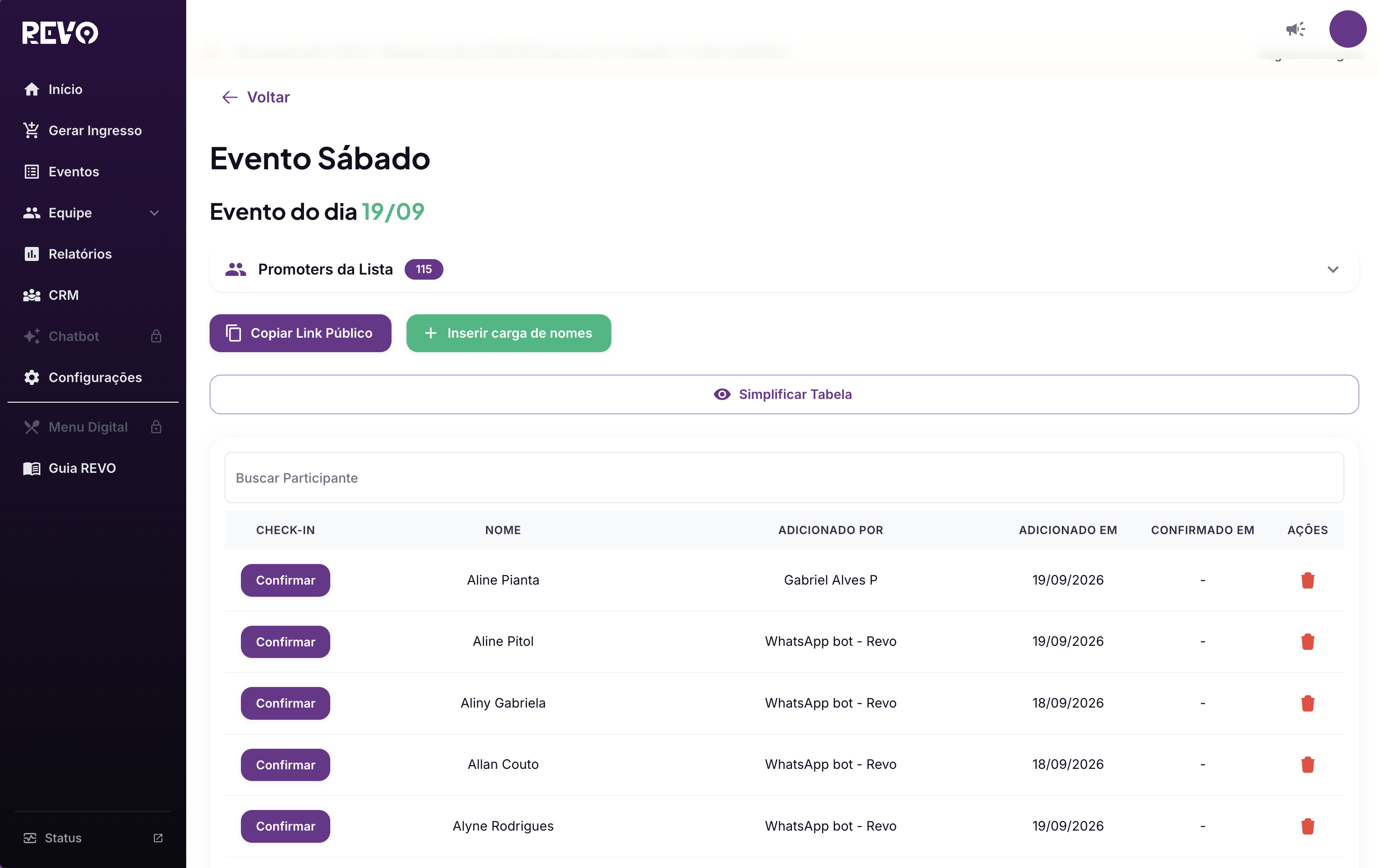Click the Menu Digital lock icon
The image size is (1379, 868).
[x=156, y=427]
